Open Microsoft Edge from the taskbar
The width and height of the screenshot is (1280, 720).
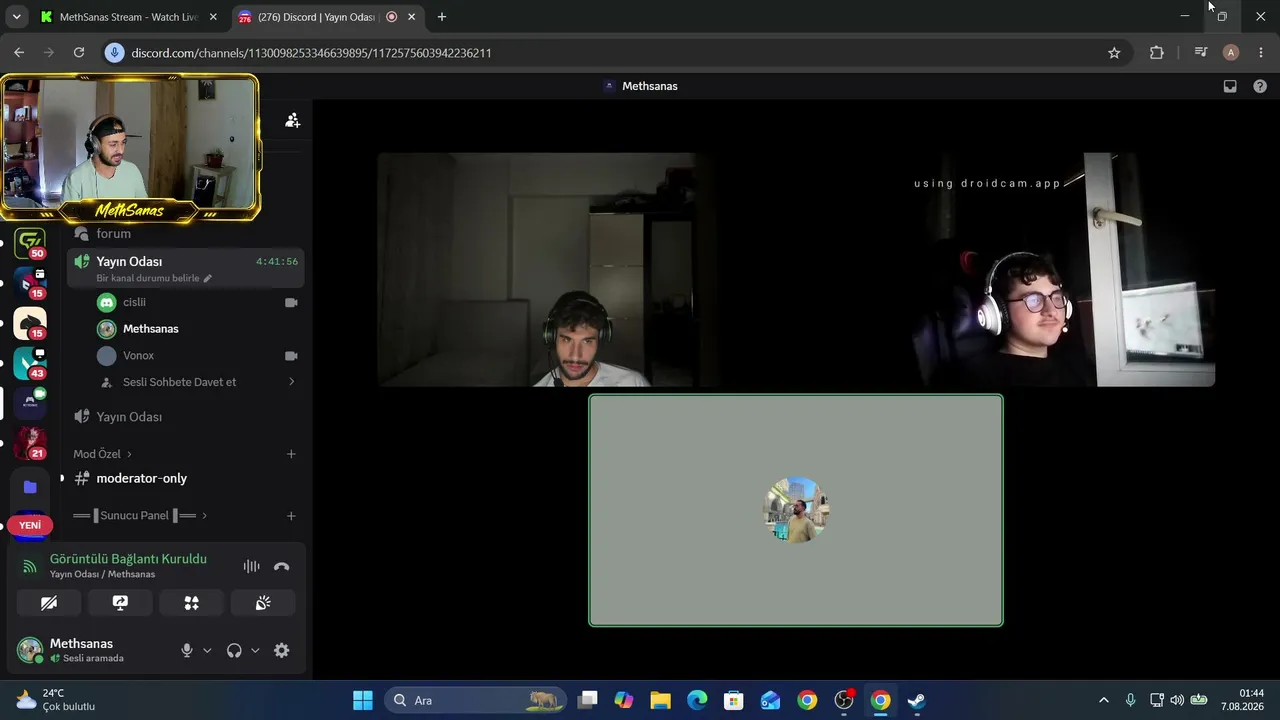[697, 700]
